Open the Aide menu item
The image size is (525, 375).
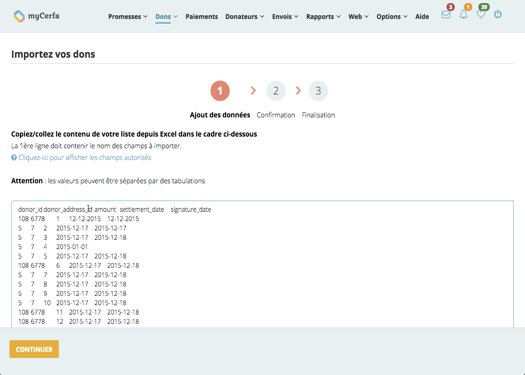point(422,16)
